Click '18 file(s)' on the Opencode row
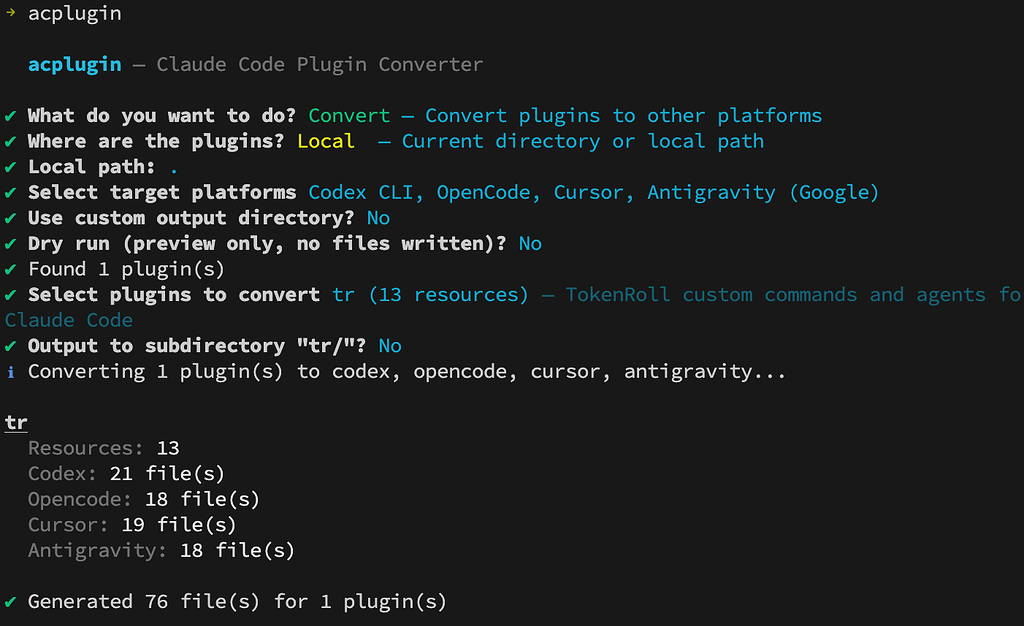 (x=202, y=499)
